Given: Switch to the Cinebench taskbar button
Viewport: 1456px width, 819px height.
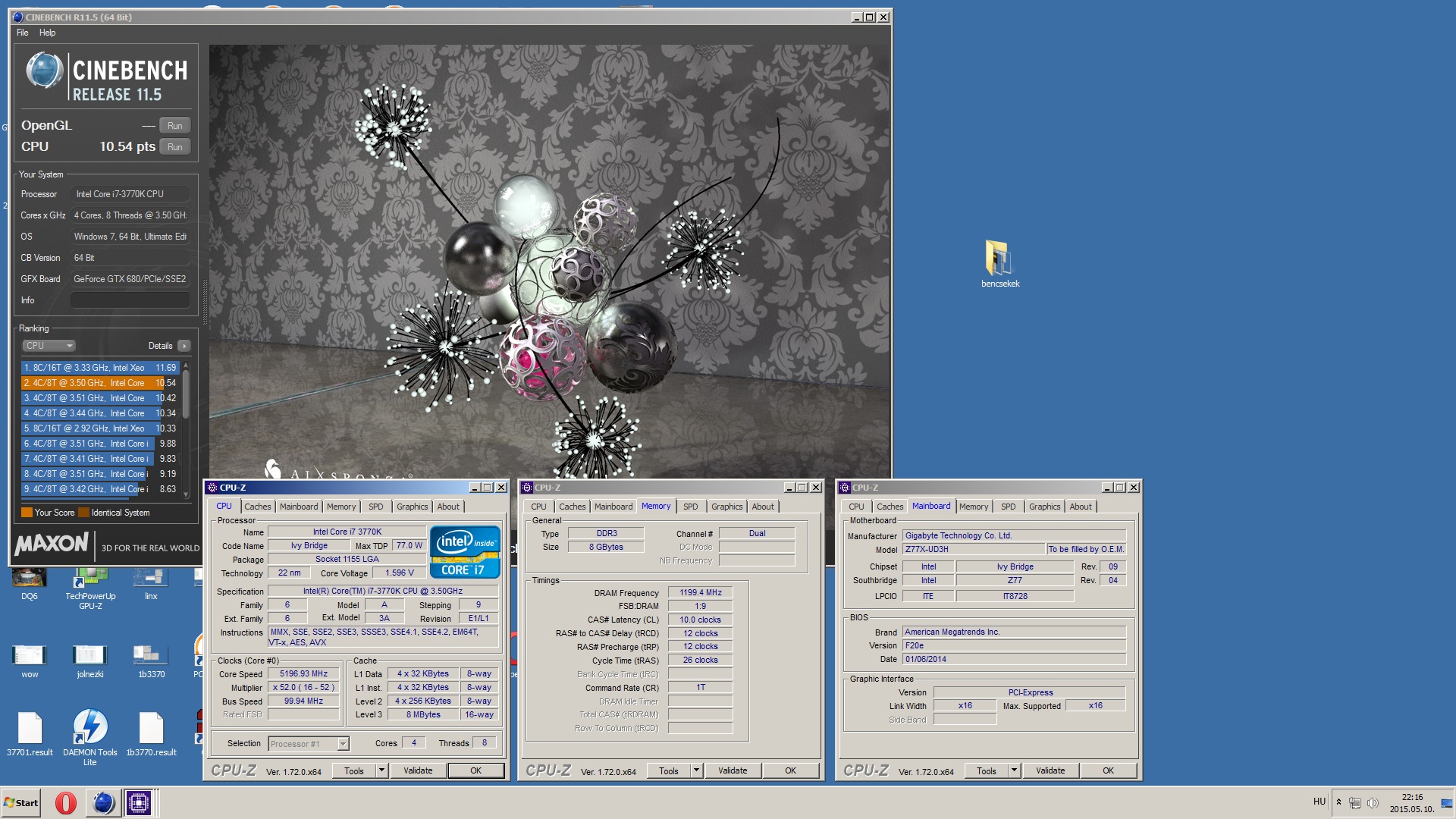Looking at the screenshot, I should (103, 802).
